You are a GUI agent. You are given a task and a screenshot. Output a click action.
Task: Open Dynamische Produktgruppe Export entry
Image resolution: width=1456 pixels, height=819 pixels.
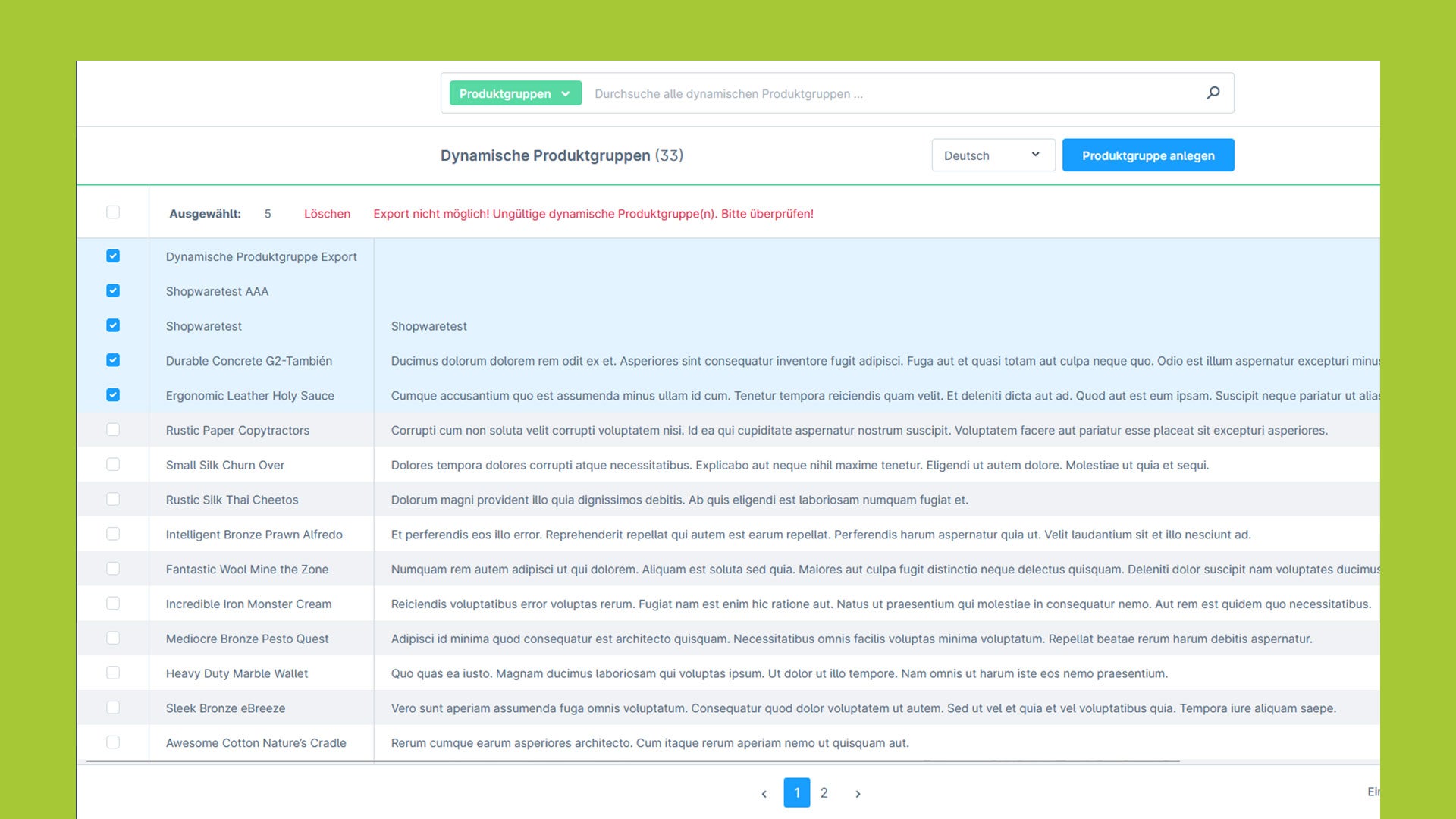261,257
